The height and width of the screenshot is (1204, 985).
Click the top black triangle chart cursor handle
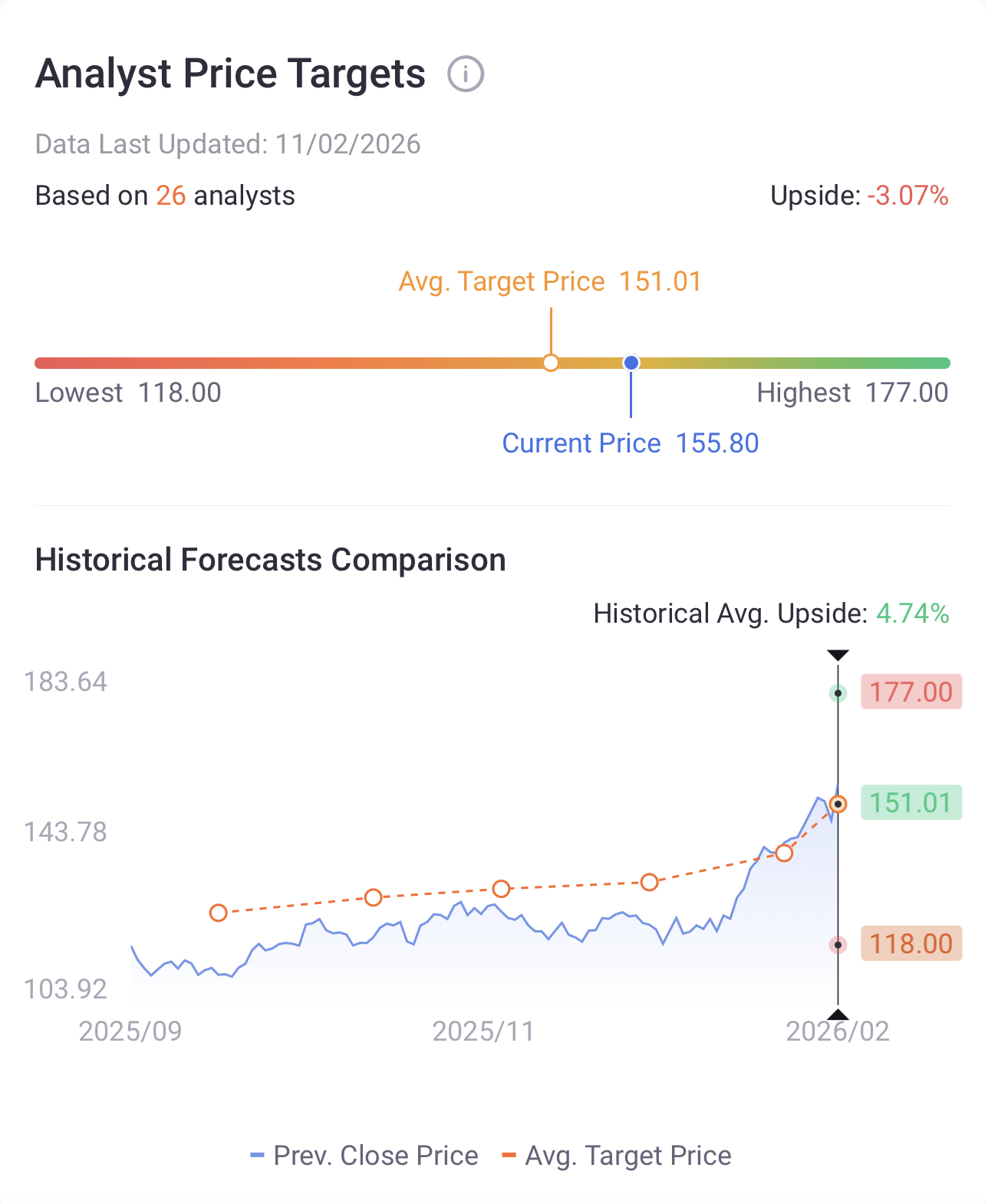838,655
